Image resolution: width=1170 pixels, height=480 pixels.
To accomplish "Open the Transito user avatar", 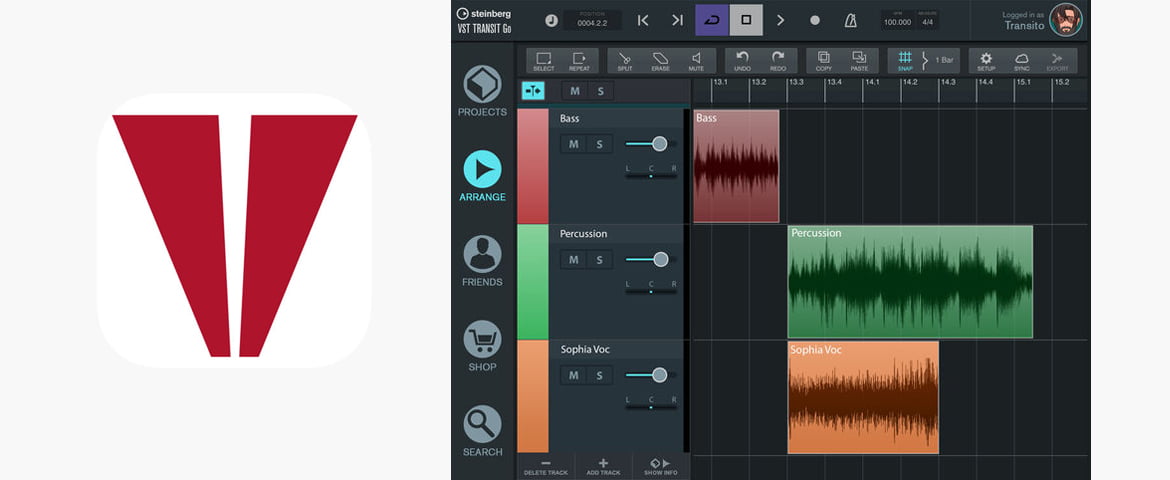I will click(x=1066, y=20).
